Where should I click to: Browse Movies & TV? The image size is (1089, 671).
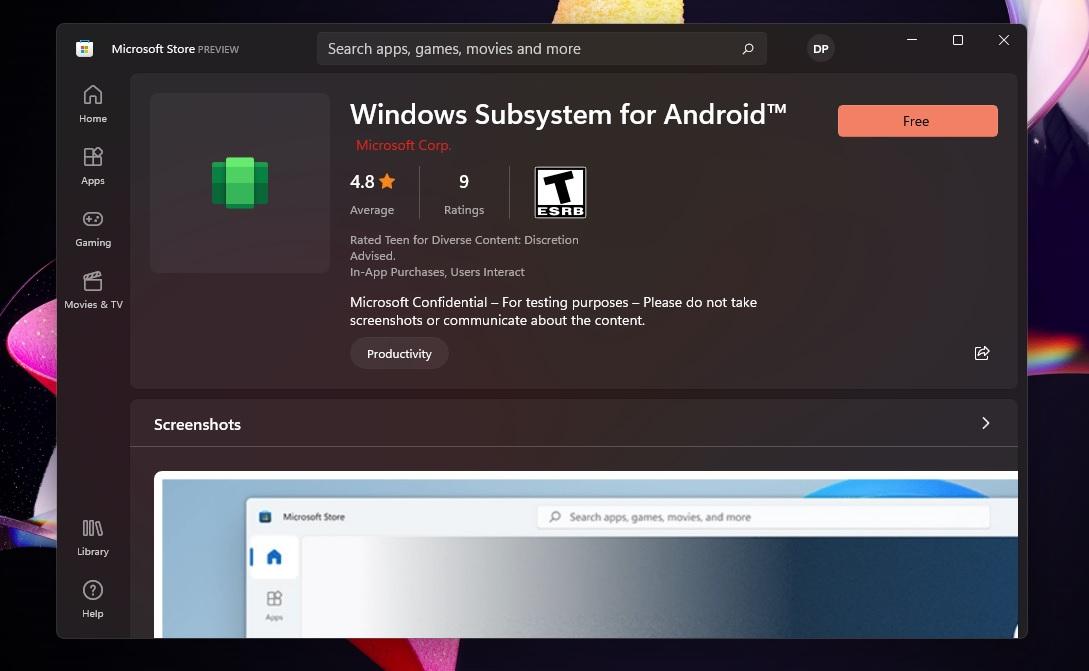click(x=92, y=289)
